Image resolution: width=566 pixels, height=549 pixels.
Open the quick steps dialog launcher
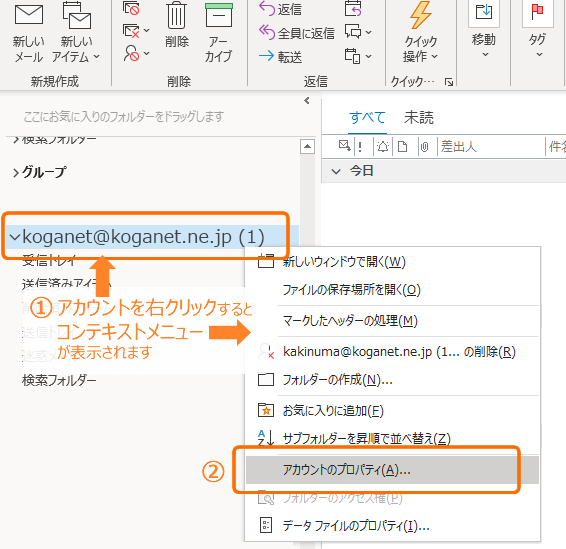pyautogui.click(x=449, y=82)
